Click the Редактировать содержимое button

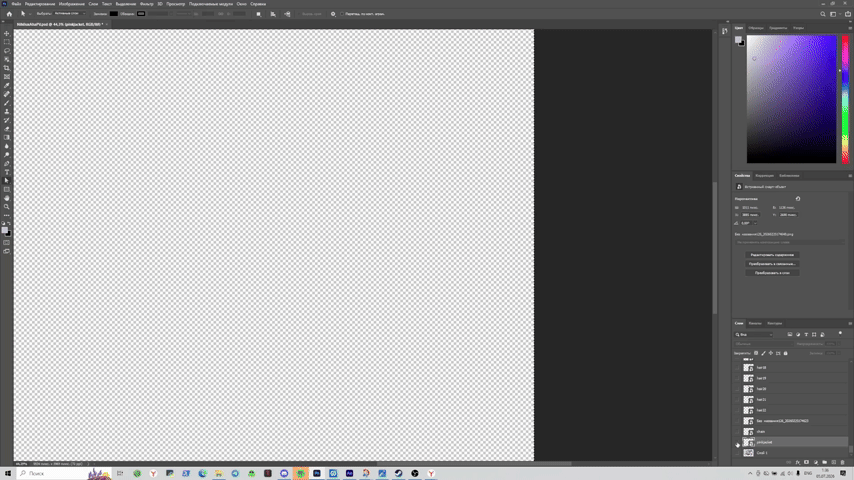click(772, 255)
